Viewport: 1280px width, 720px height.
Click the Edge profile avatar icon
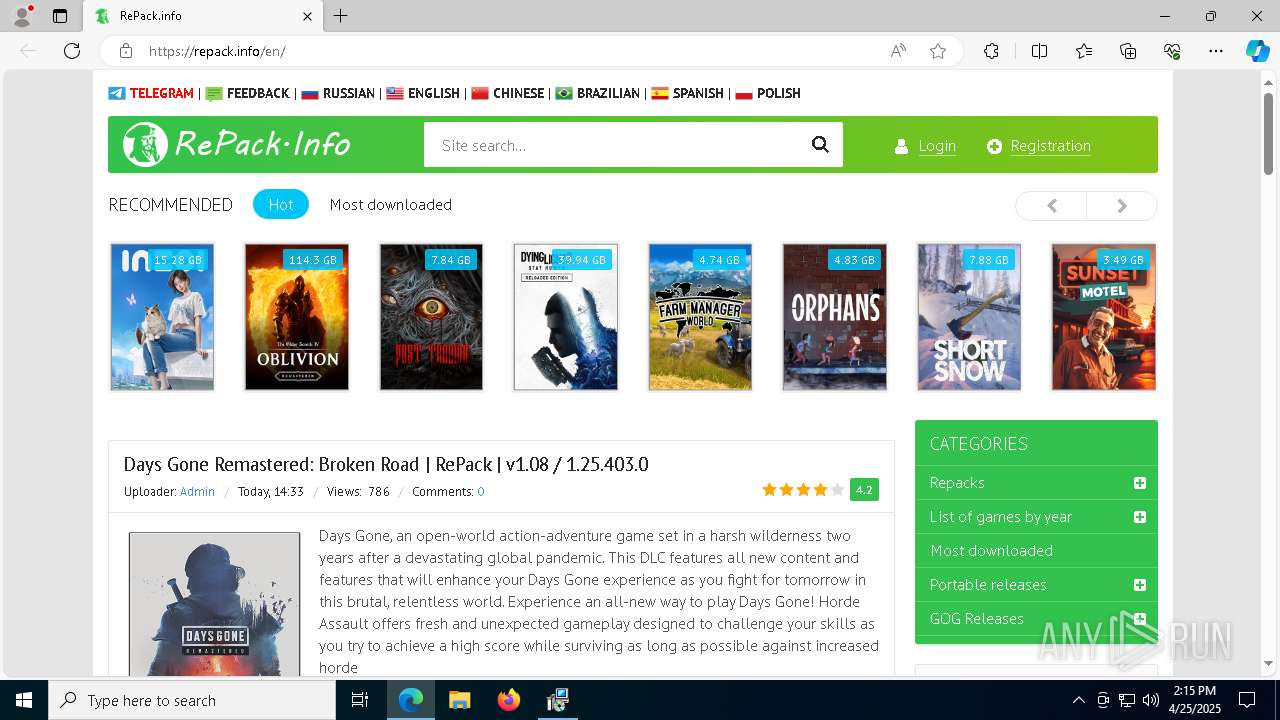coord(22,16)
